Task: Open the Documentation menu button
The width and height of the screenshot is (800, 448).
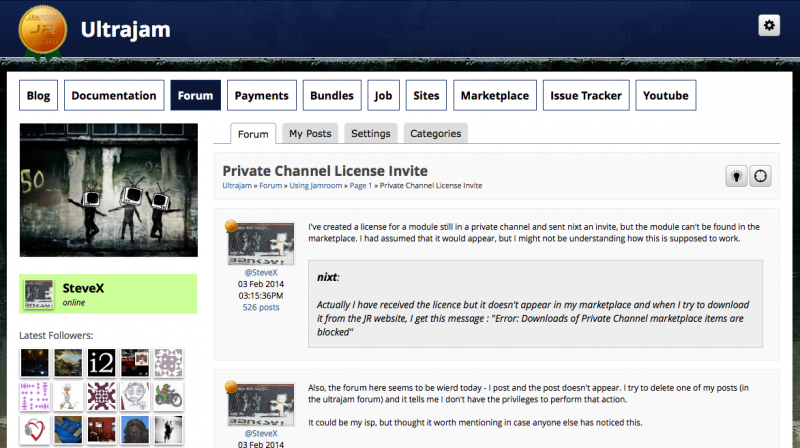Action: (x=114, y=95)
